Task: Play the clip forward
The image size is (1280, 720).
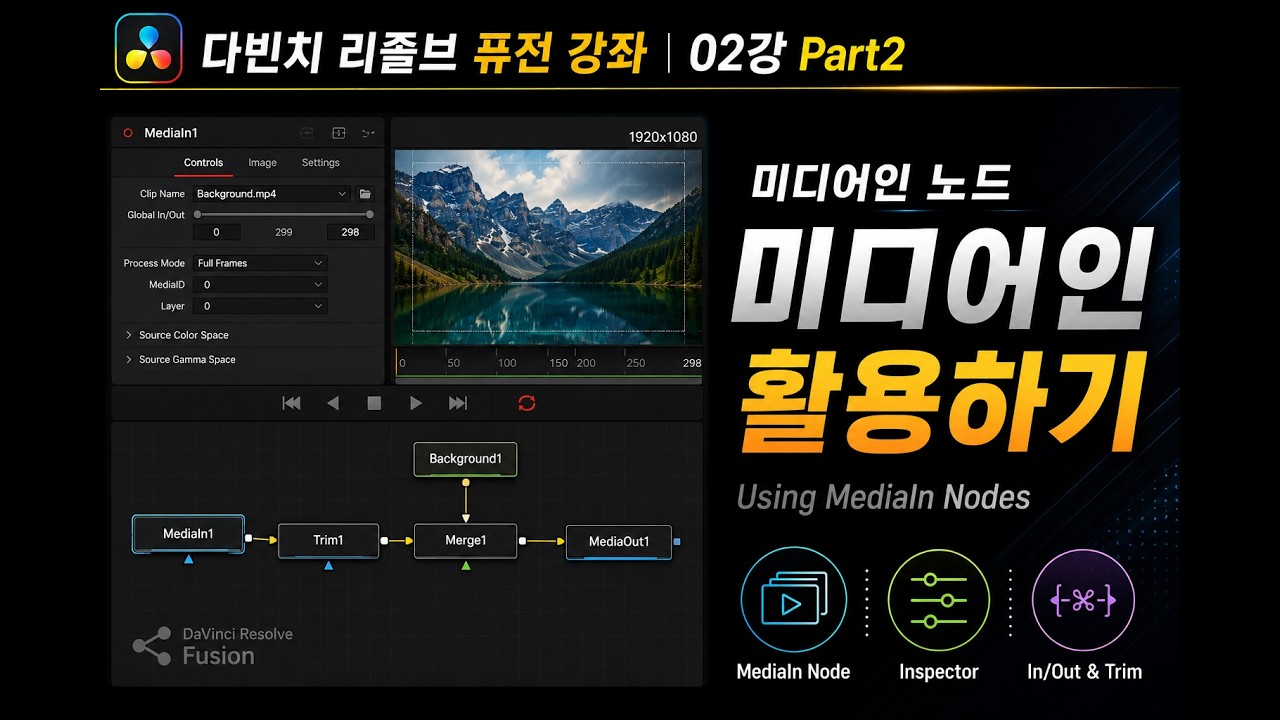Action: coord(416,403)
